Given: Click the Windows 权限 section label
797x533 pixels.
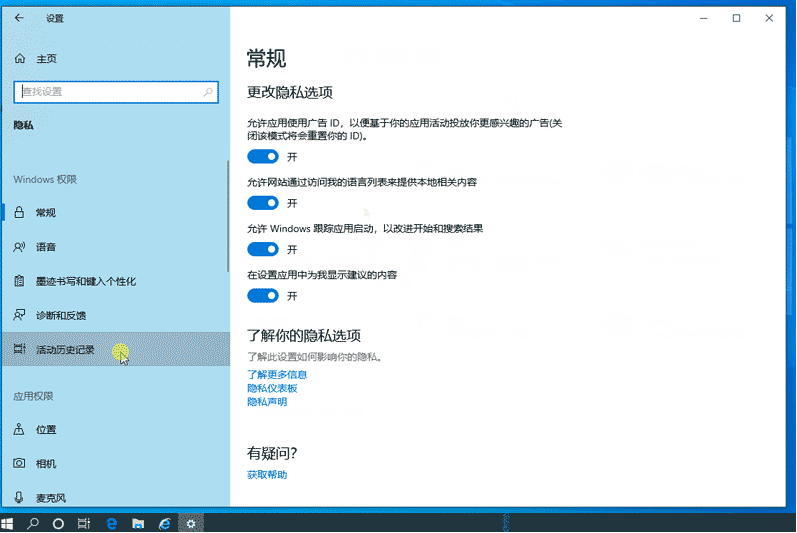Looking at the screenshot, I should pyautogui.click(x=45, y=179).
